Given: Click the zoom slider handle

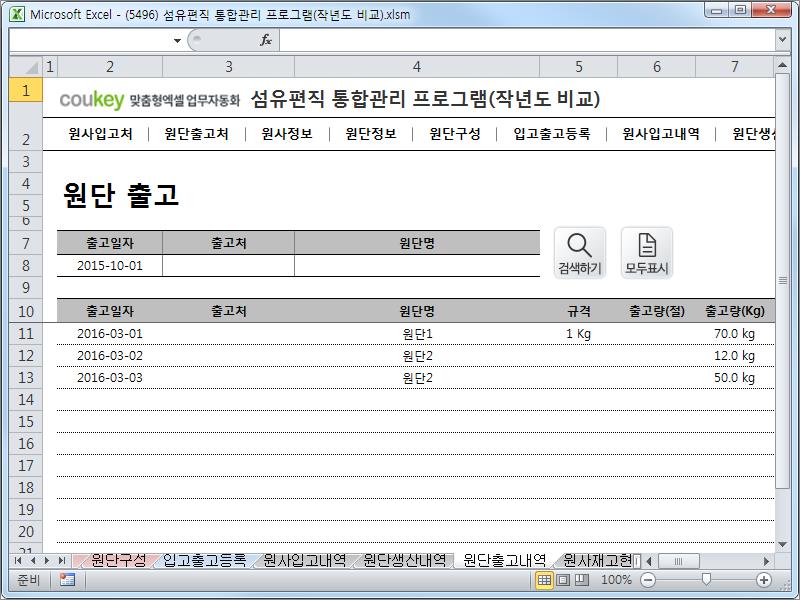Looking at the screenshot, I should 706,580.
